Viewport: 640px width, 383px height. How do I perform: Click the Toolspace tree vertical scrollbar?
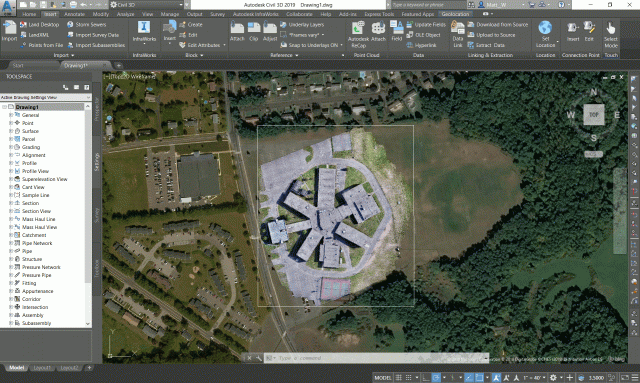click(x=88, y=214)
